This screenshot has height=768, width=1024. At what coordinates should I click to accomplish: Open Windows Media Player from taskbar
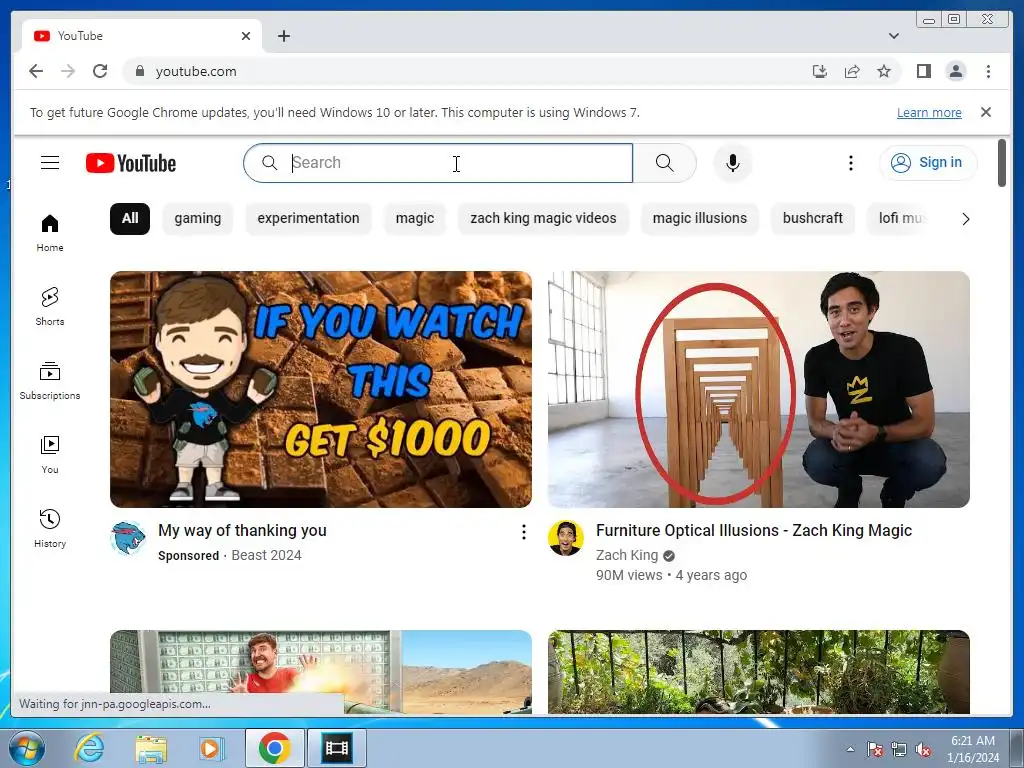click(210, 748)
